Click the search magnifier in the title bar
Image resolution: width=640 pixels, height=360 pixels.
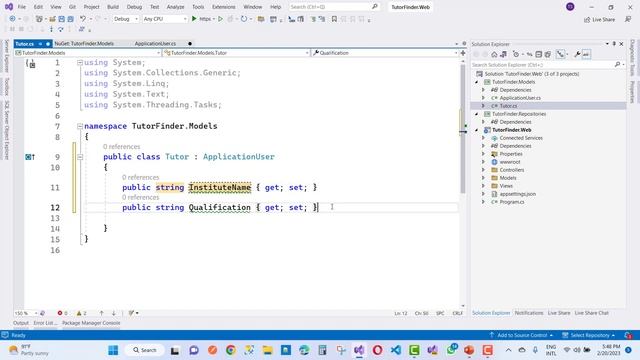click(375, 7)
